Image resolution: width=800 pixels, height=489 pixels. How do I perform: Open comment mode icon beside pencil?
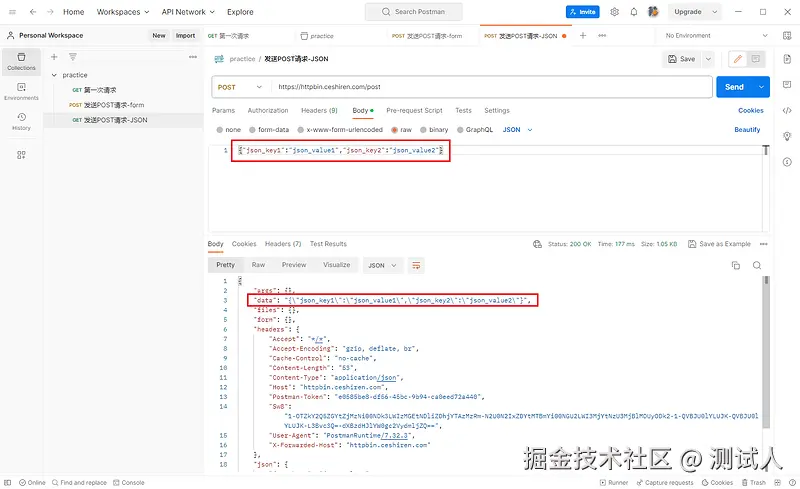click(756, 59)
